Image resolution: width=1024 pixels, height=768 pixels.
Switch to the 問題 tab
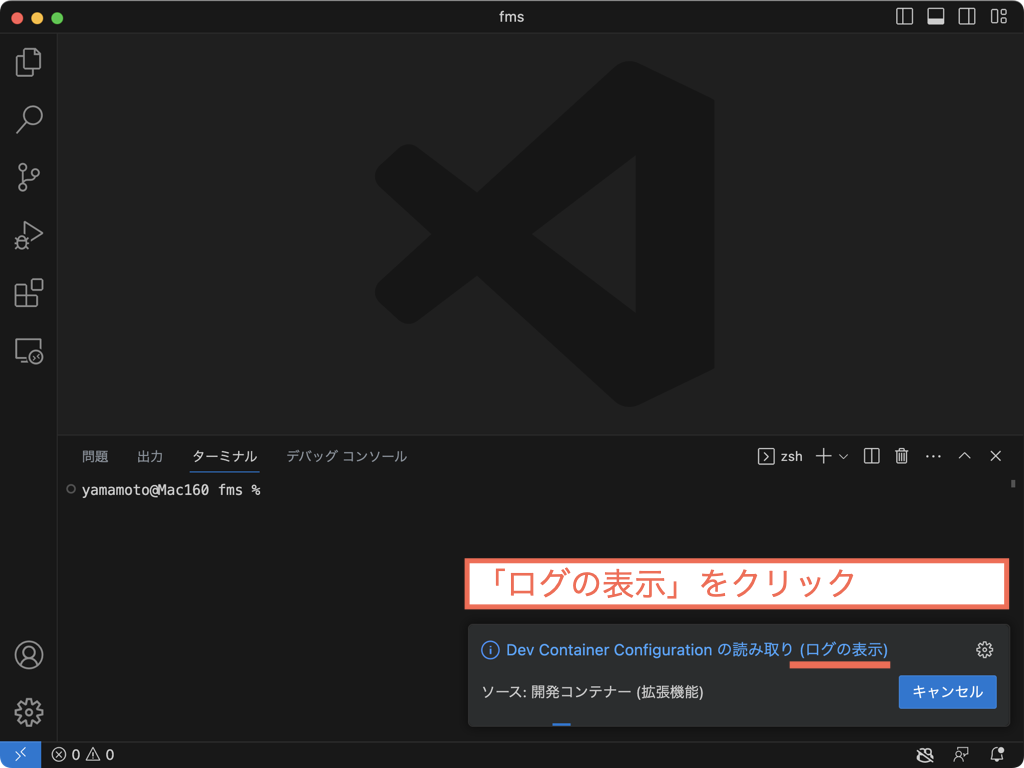click(95, 456)
